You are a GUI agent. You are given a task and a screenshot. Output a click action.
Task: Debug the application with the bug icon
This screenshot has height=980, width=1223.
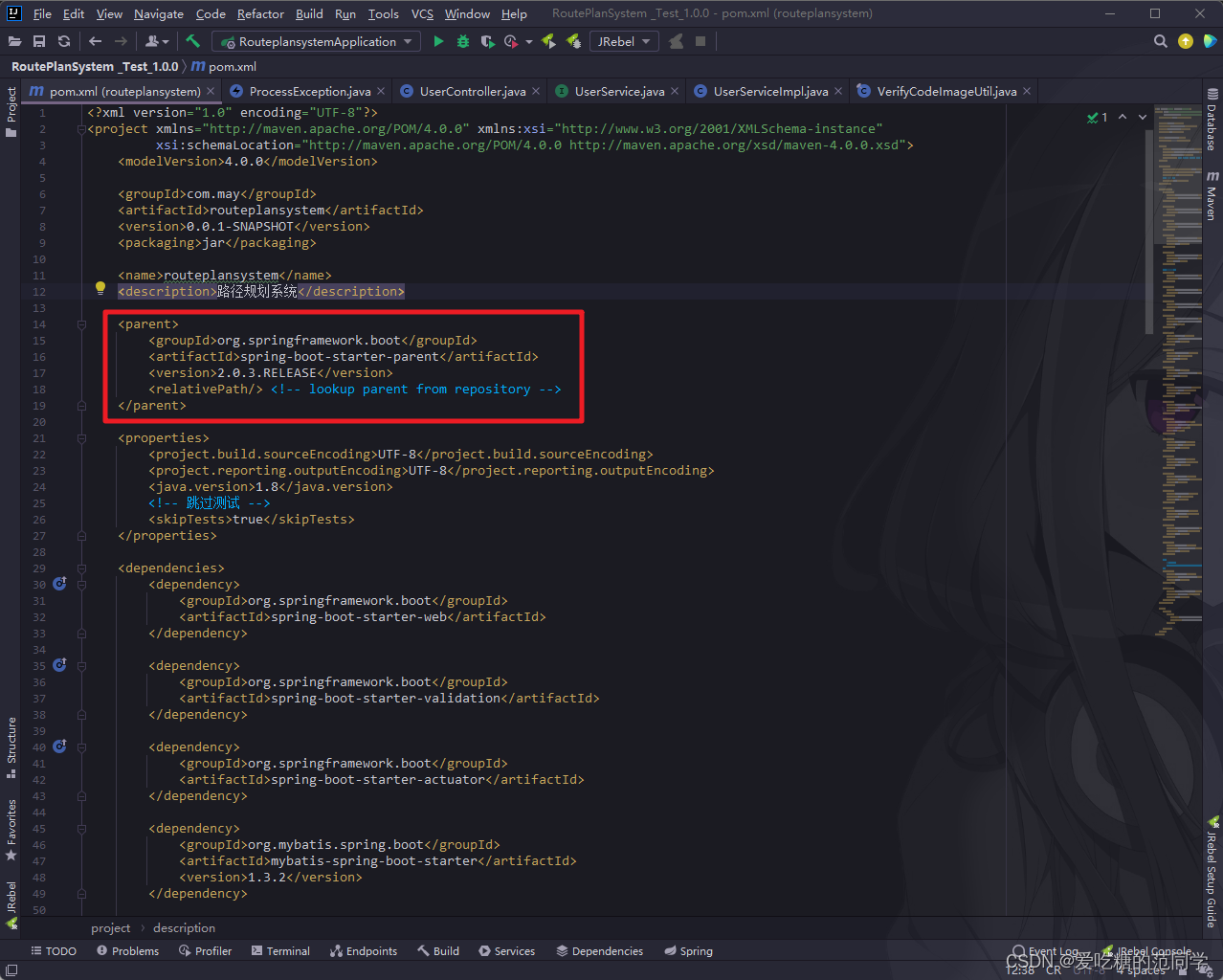click(462, 41)
